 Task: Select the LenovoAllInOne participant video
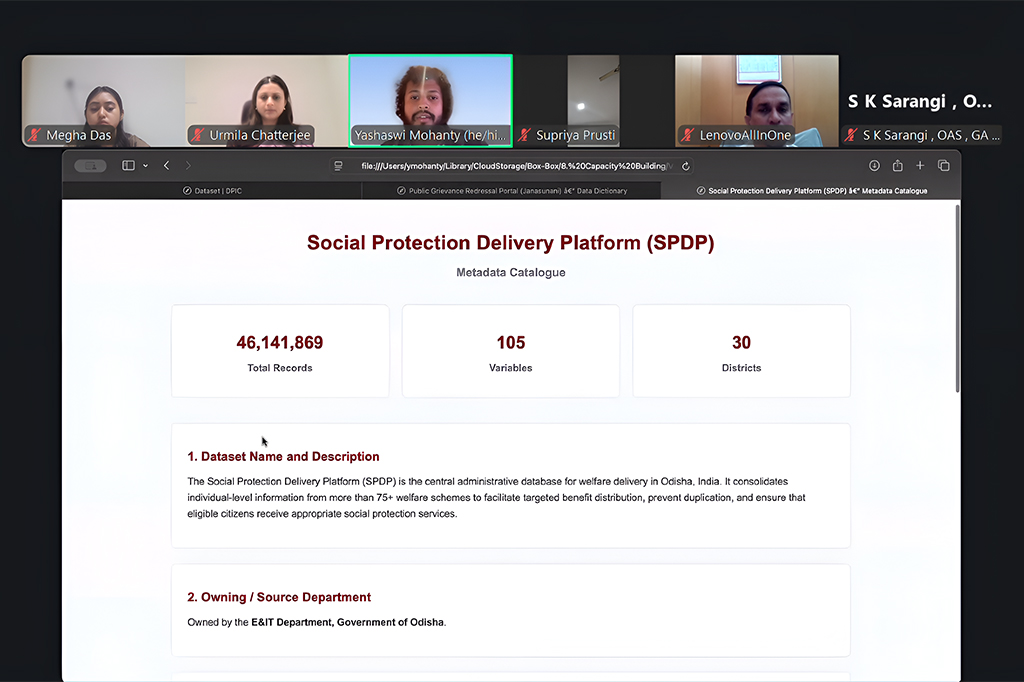coord(757,101)
